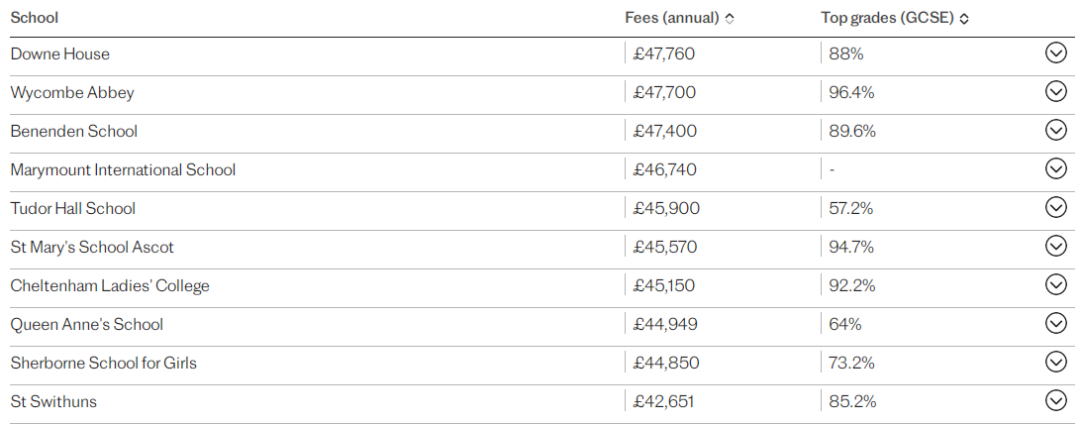Select the Downe House school name
The height and width of the screenshot is (425, 1080).
tap(60, 54)
